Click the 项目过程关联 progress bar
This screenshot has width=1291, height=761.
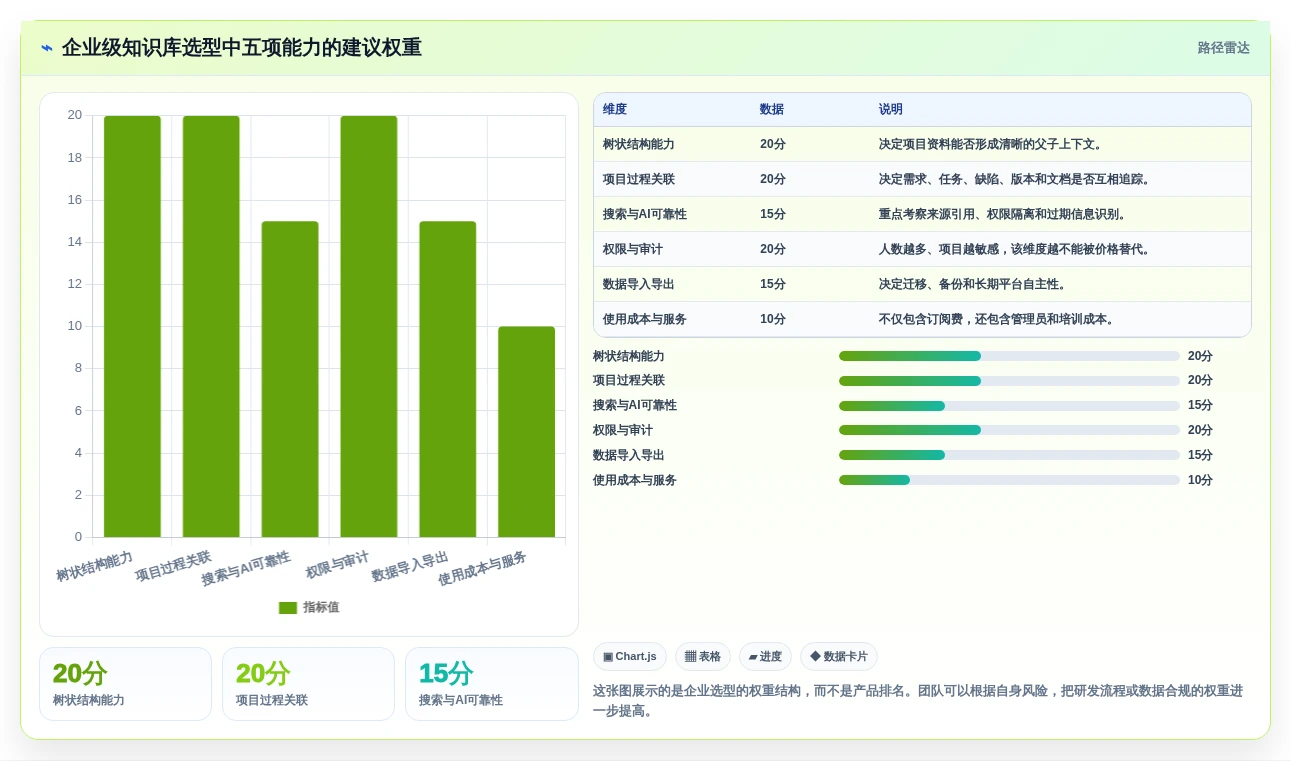(1009, 381)
